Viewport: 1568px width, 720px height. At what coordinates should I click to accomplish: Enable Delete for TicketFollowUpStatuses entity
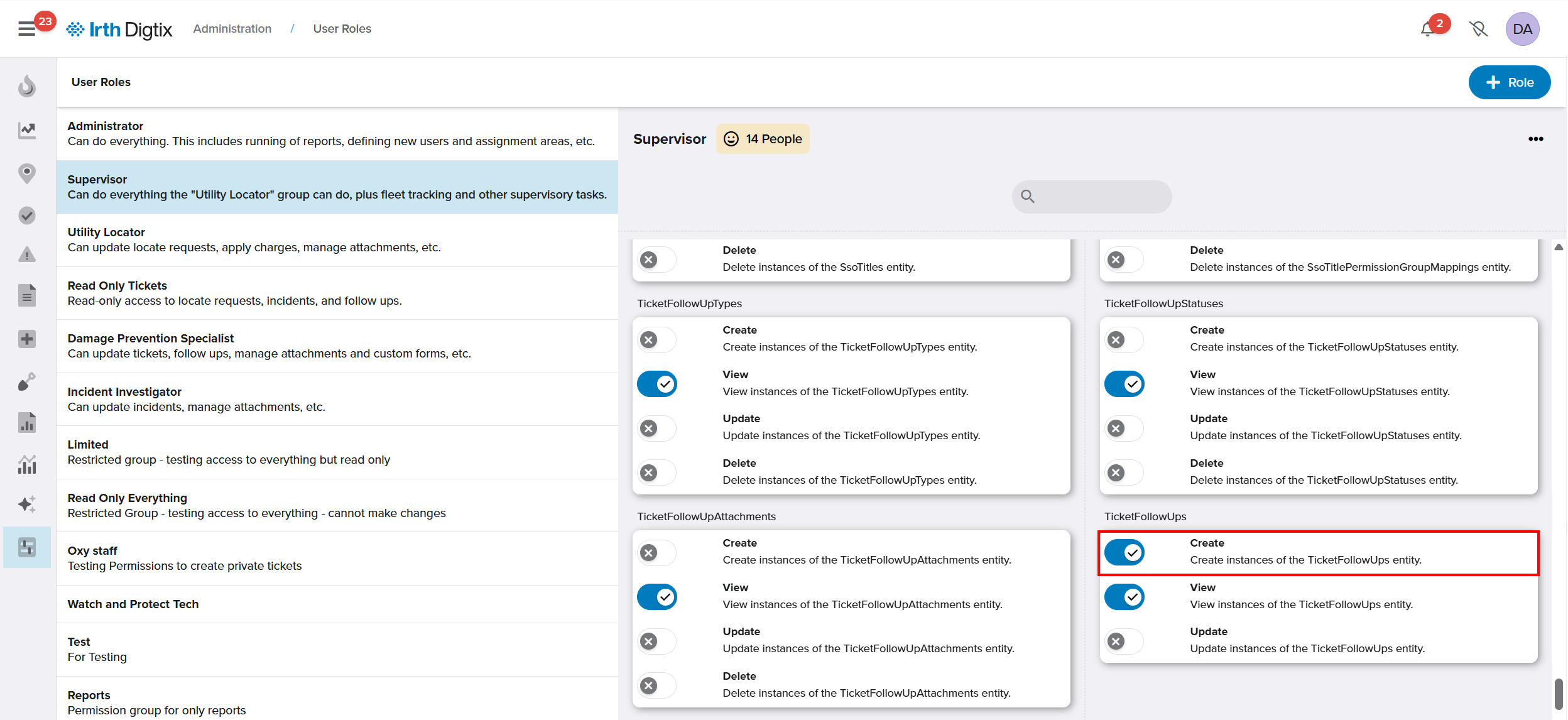(1124, 472)
